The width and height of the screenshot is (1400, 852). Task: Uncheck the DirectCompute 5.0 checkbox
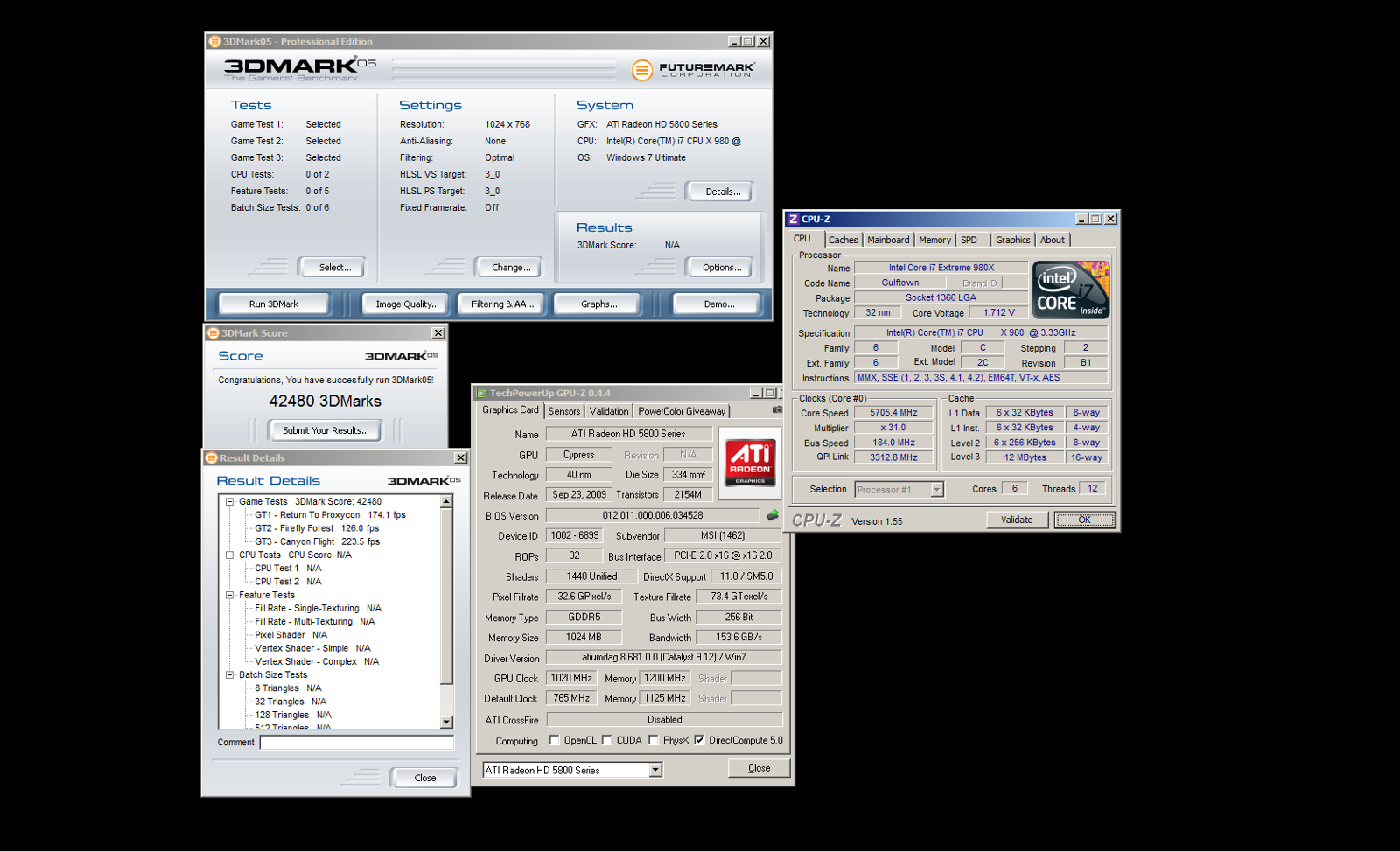pos(699,740)
